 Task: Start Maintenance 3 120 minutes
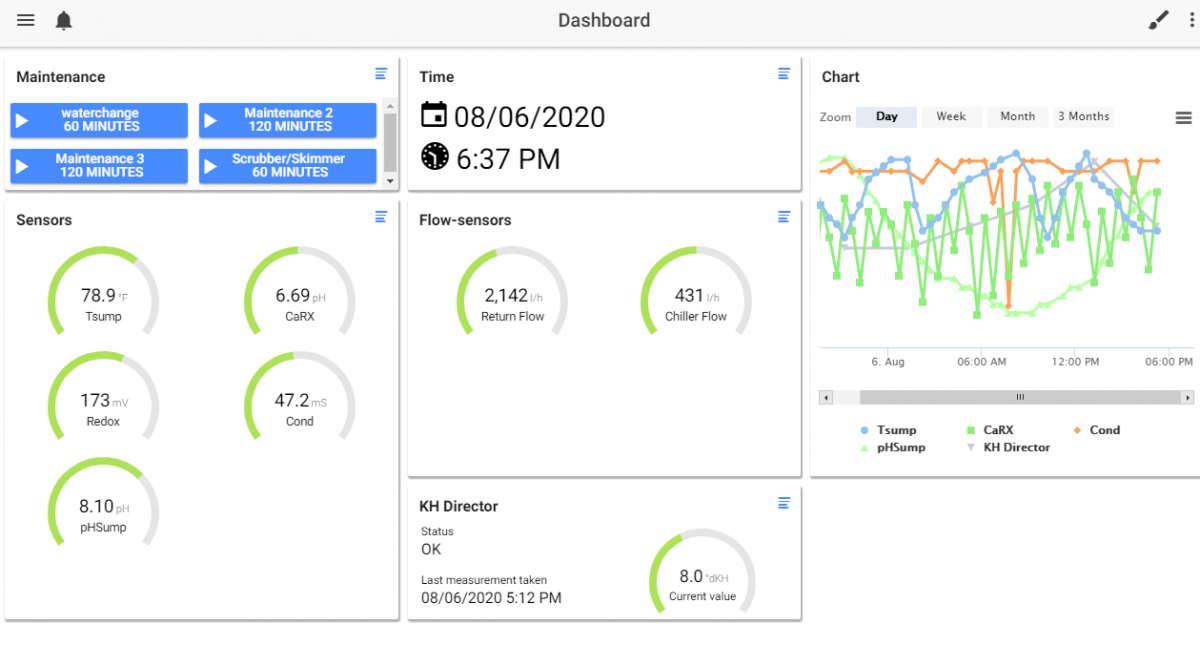pyautogui.click(x=99, y=166)
